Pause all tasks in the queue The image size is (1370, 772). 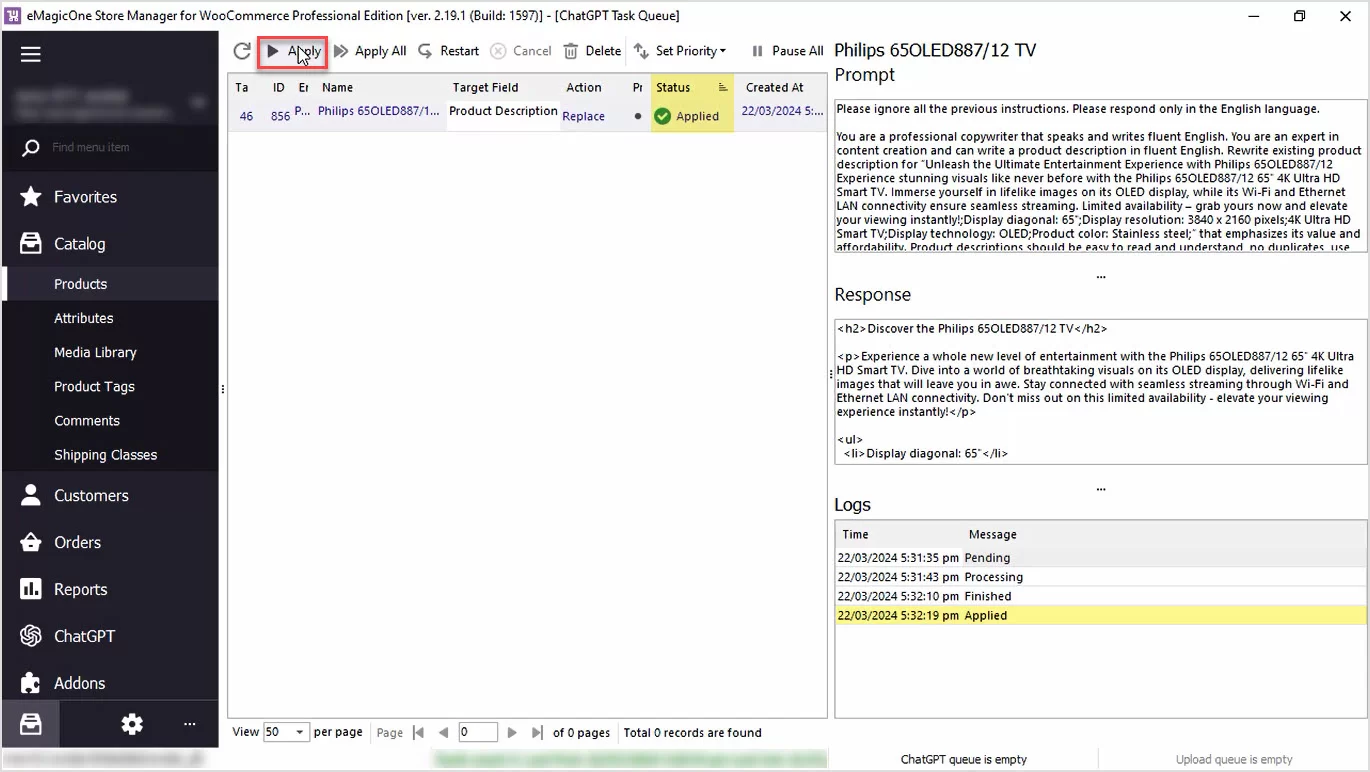(787, 51)
